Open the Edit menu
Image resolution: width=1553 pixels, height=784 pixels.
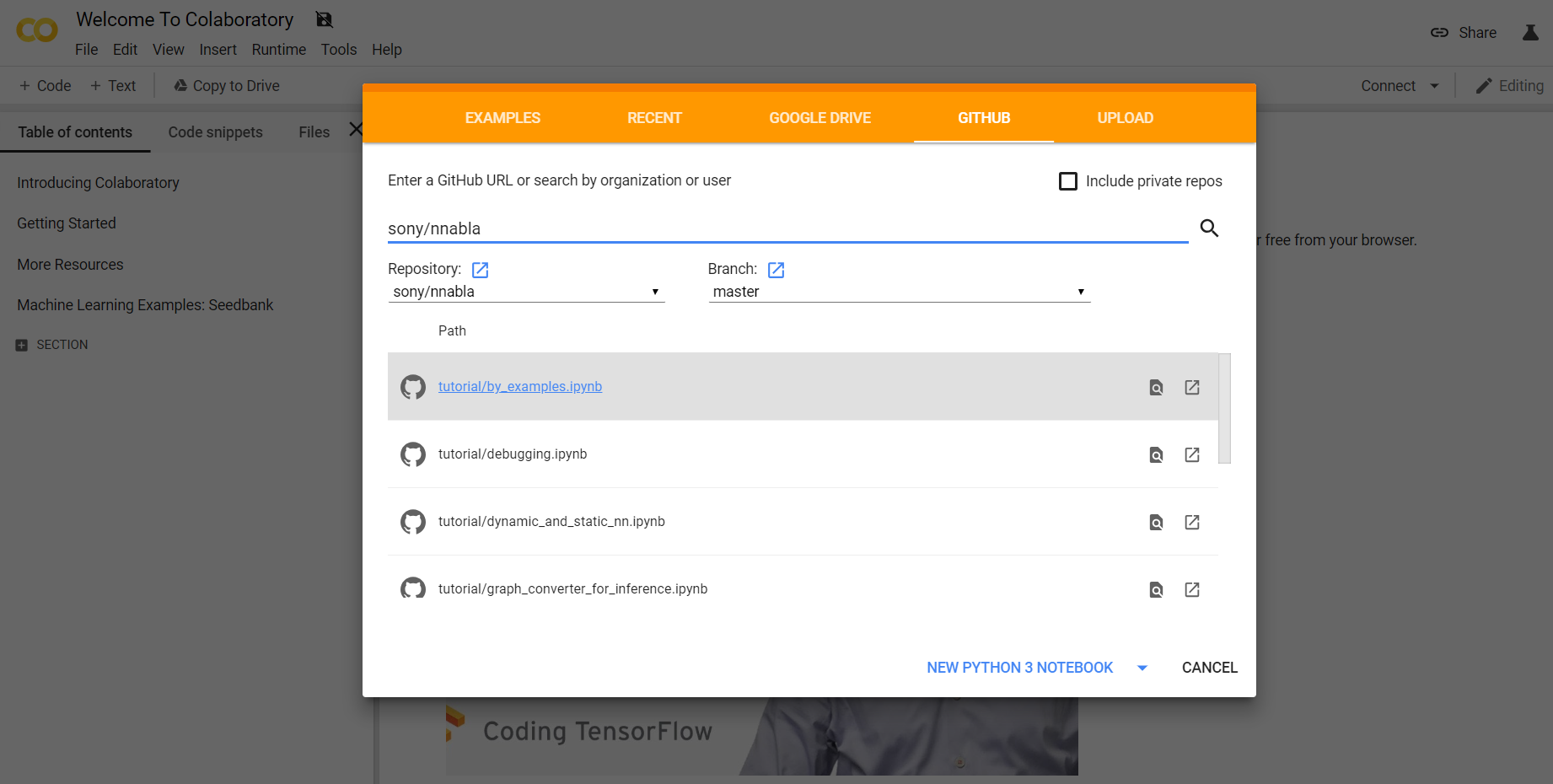[125, 50]
